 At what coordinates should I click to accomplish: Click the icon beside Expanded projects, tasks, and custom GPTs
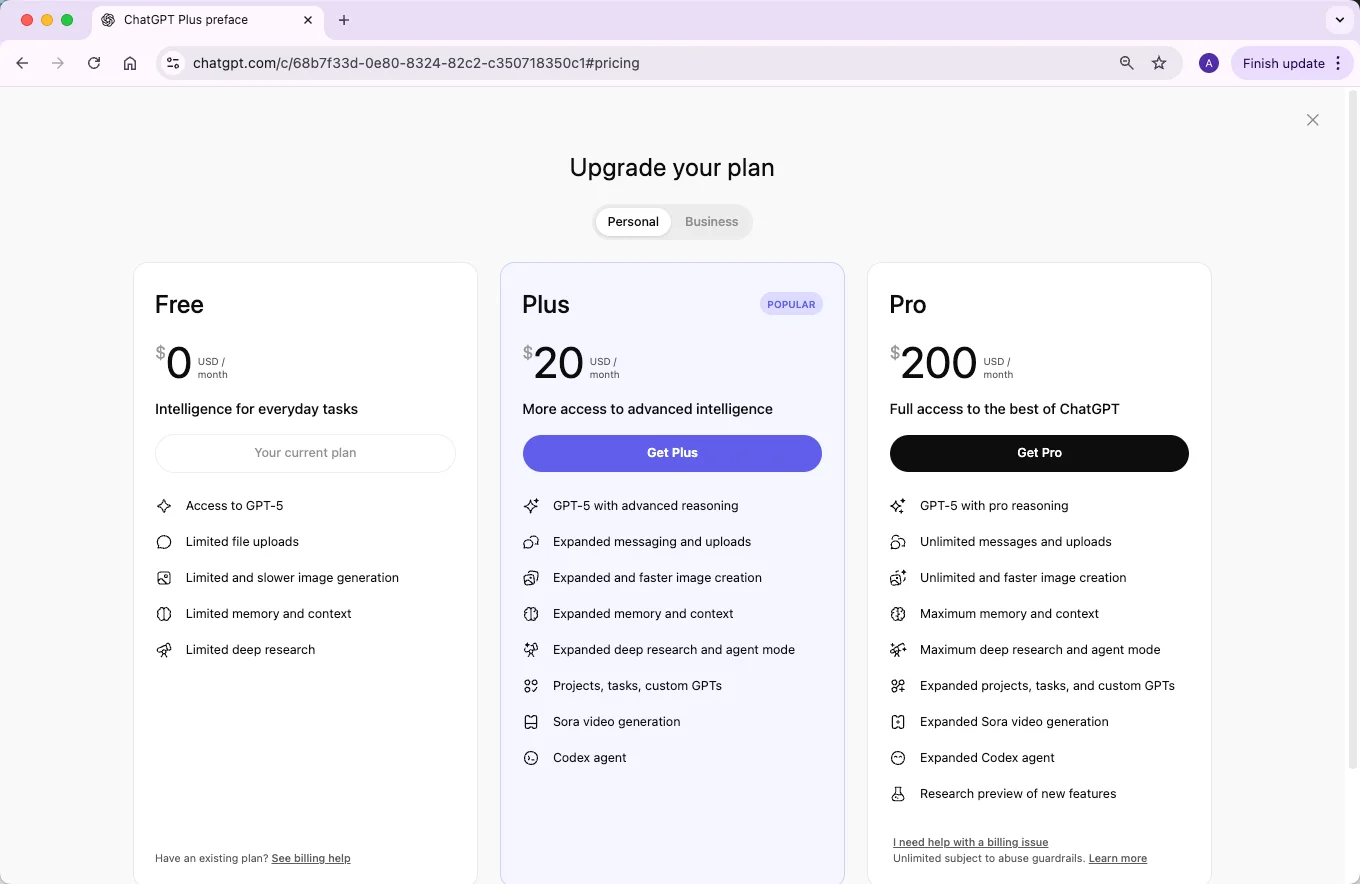pos(898,686)
